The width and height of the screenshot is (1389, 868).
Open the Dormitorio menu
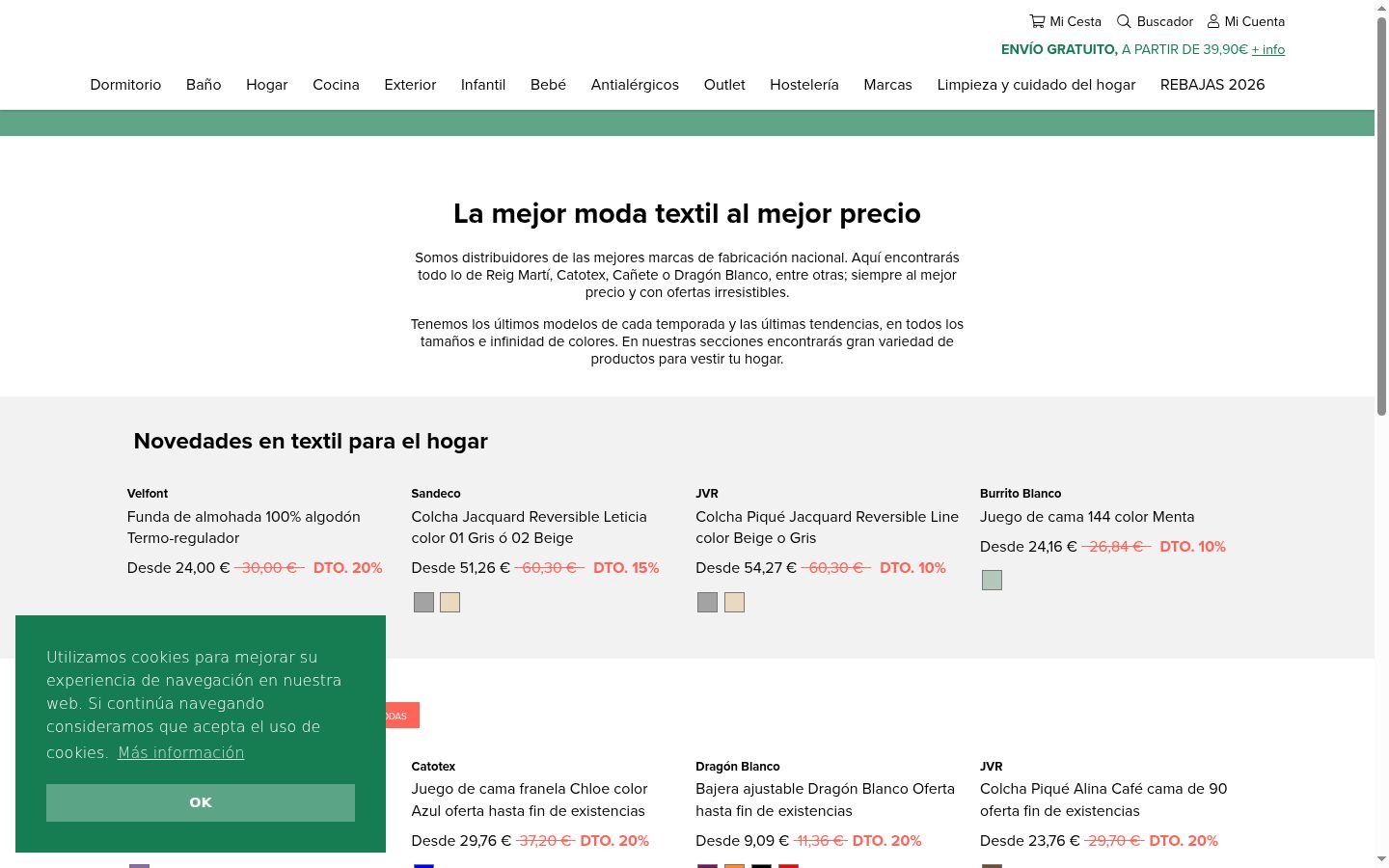coord(125,85)
